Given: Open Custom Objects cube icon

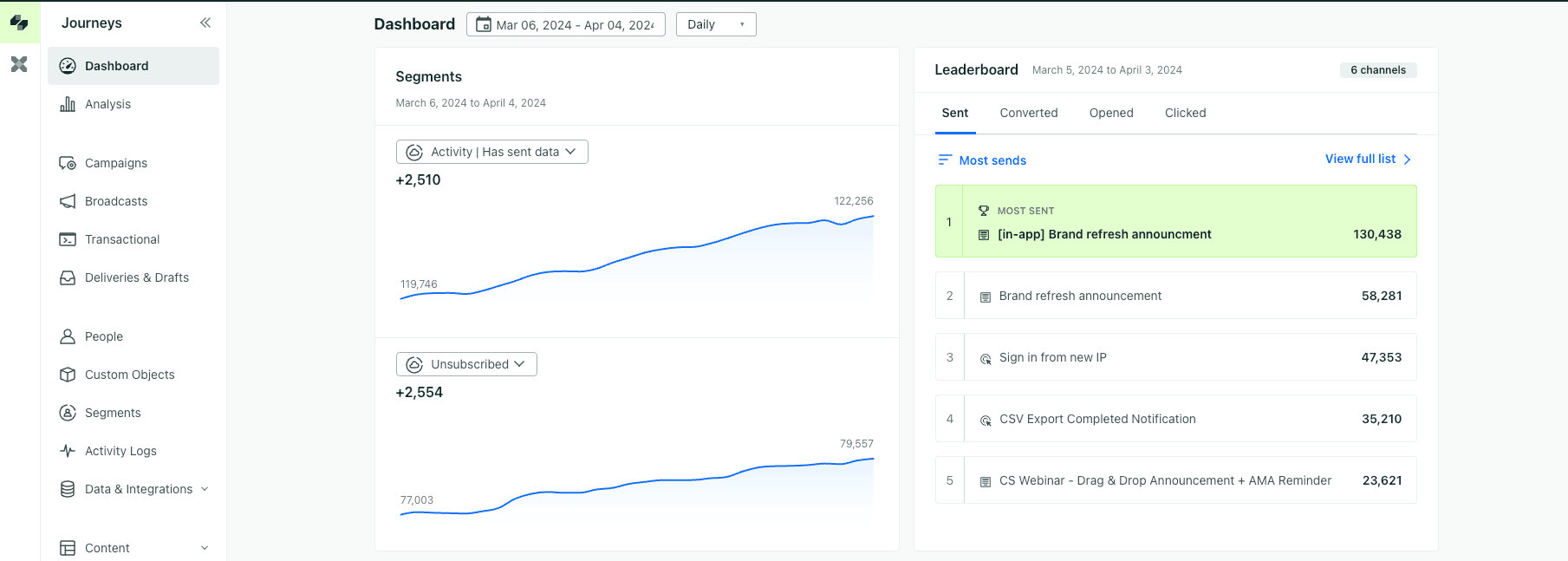Looking at the screenshot, I should click(x=68, y=375).
